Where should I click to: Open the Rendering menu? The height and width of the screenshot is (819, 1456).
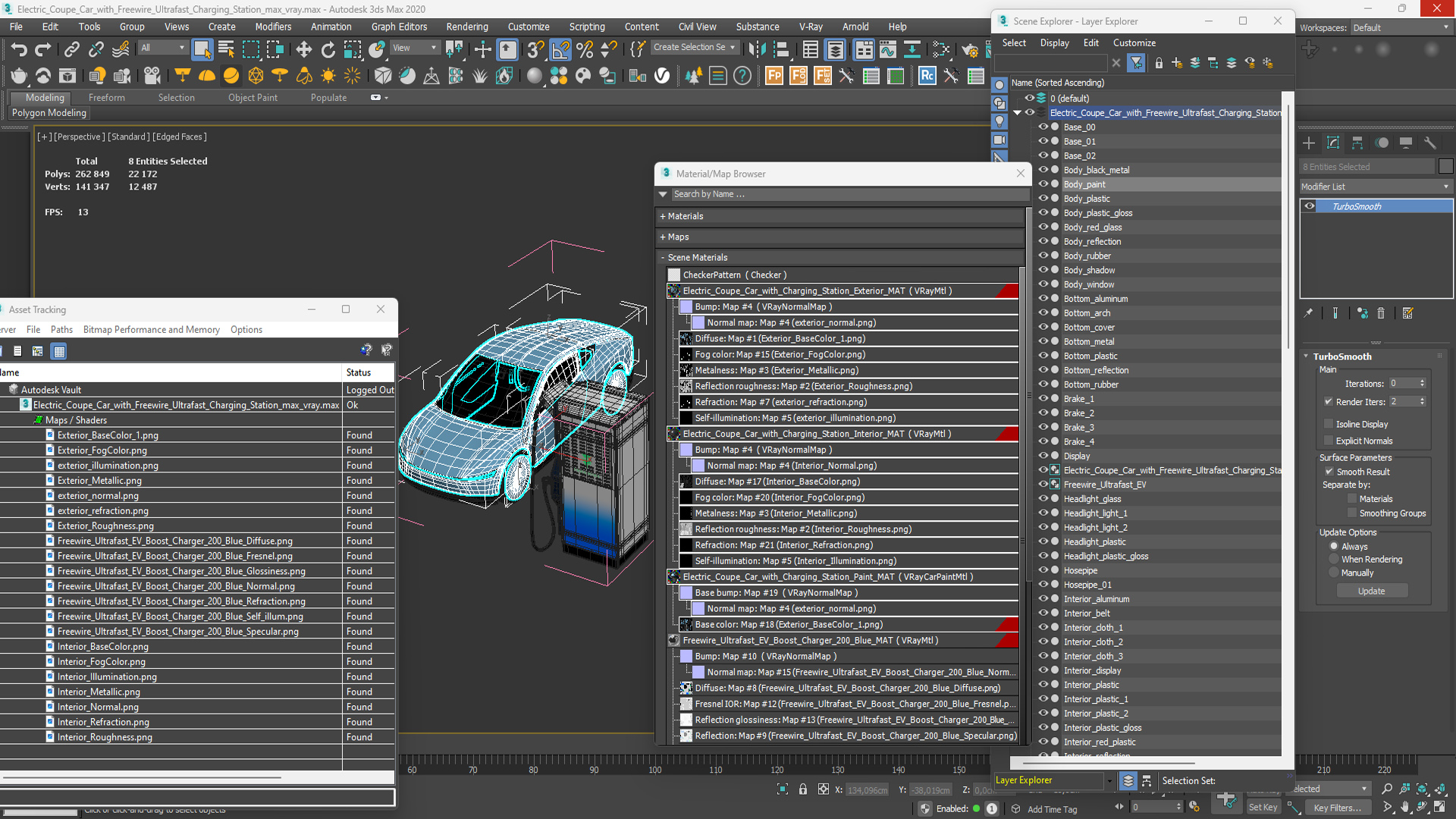coord(467,27)
